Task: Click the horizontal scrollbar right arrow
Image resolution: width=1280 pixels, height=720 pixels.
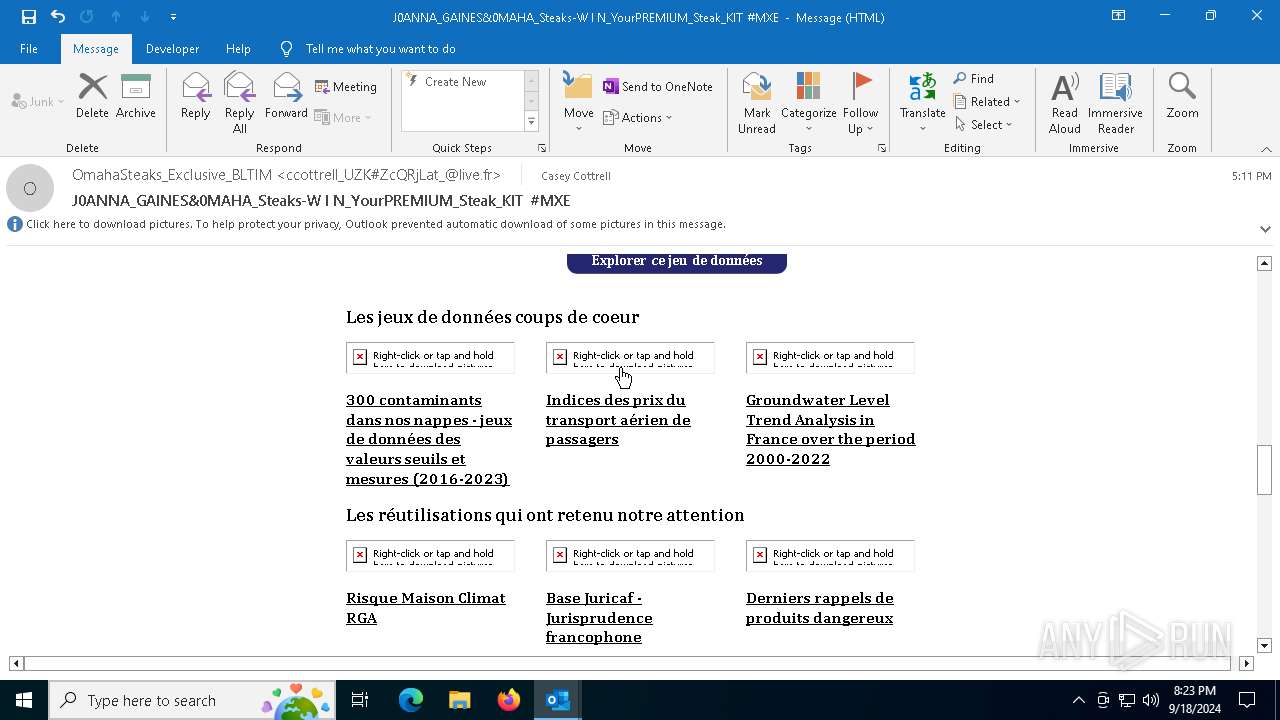Action: point(1246,663)
